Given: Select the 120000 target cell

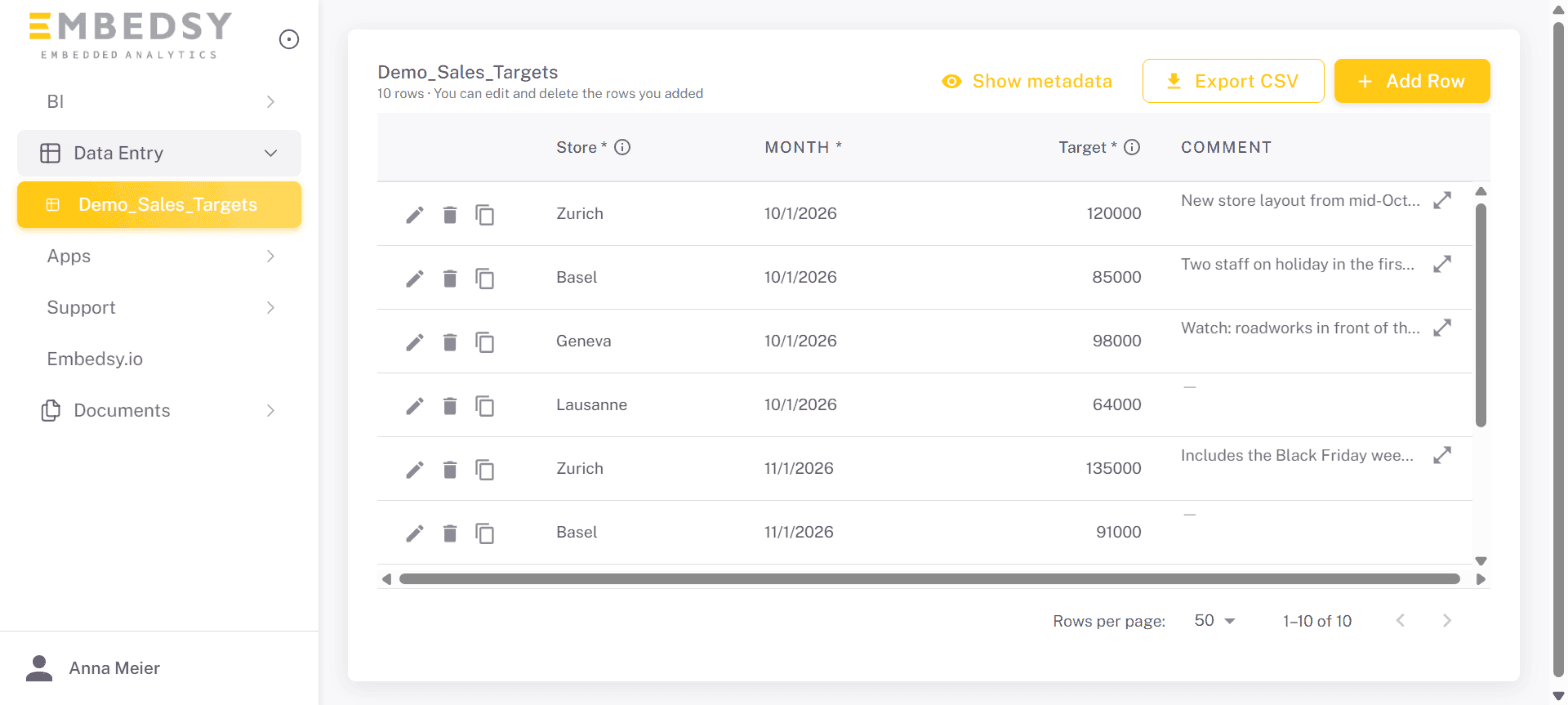Looking at the screenshot, I should pos(1113,214).
